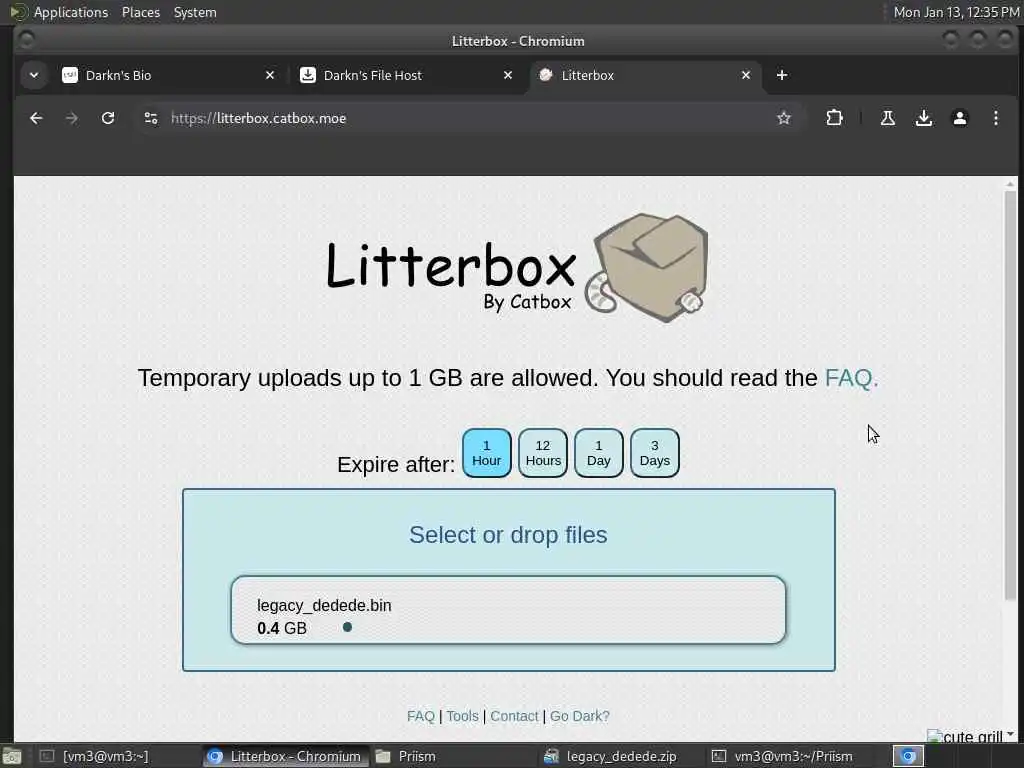Screen dimensions: 1024x768
Task: Reload the Litterbox page
Action: coord(108,118)
